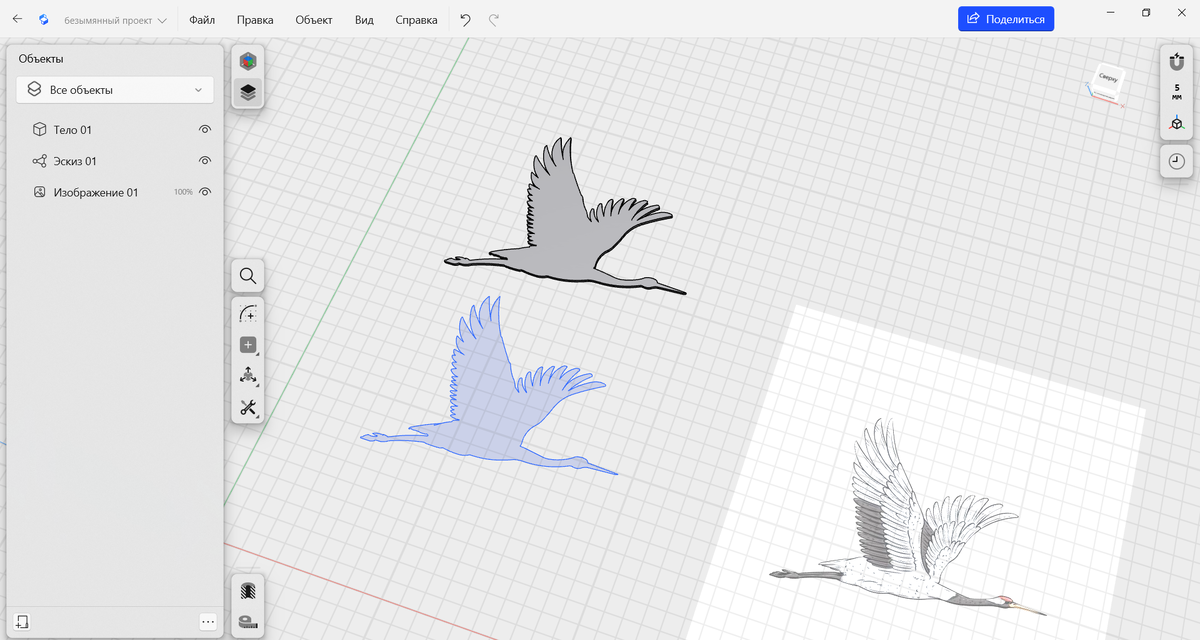Click the image icon beside Изображение 01
The image size is (1200, 640).
pos(39,192)
